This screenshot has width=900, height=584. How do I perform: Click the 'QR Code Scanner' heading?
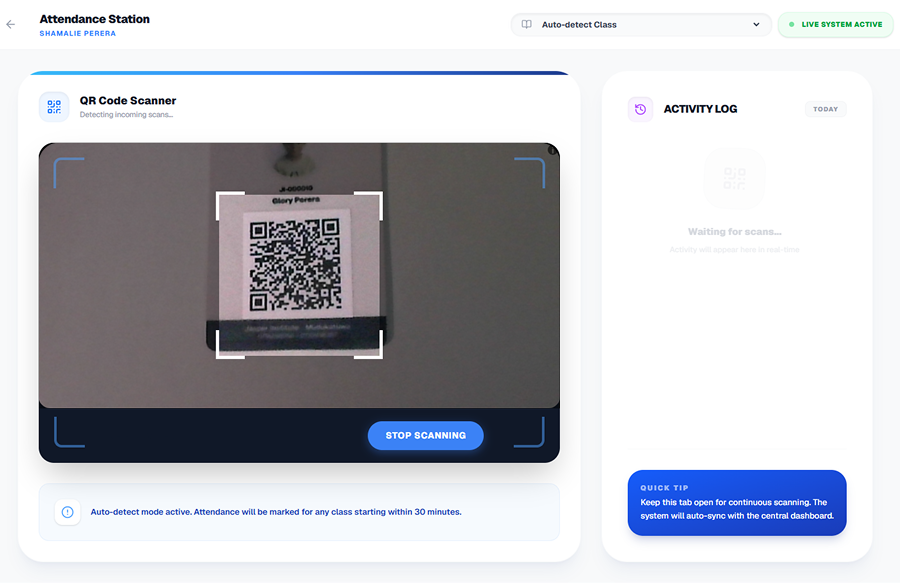pyautogui.click(x=128, y=100)
